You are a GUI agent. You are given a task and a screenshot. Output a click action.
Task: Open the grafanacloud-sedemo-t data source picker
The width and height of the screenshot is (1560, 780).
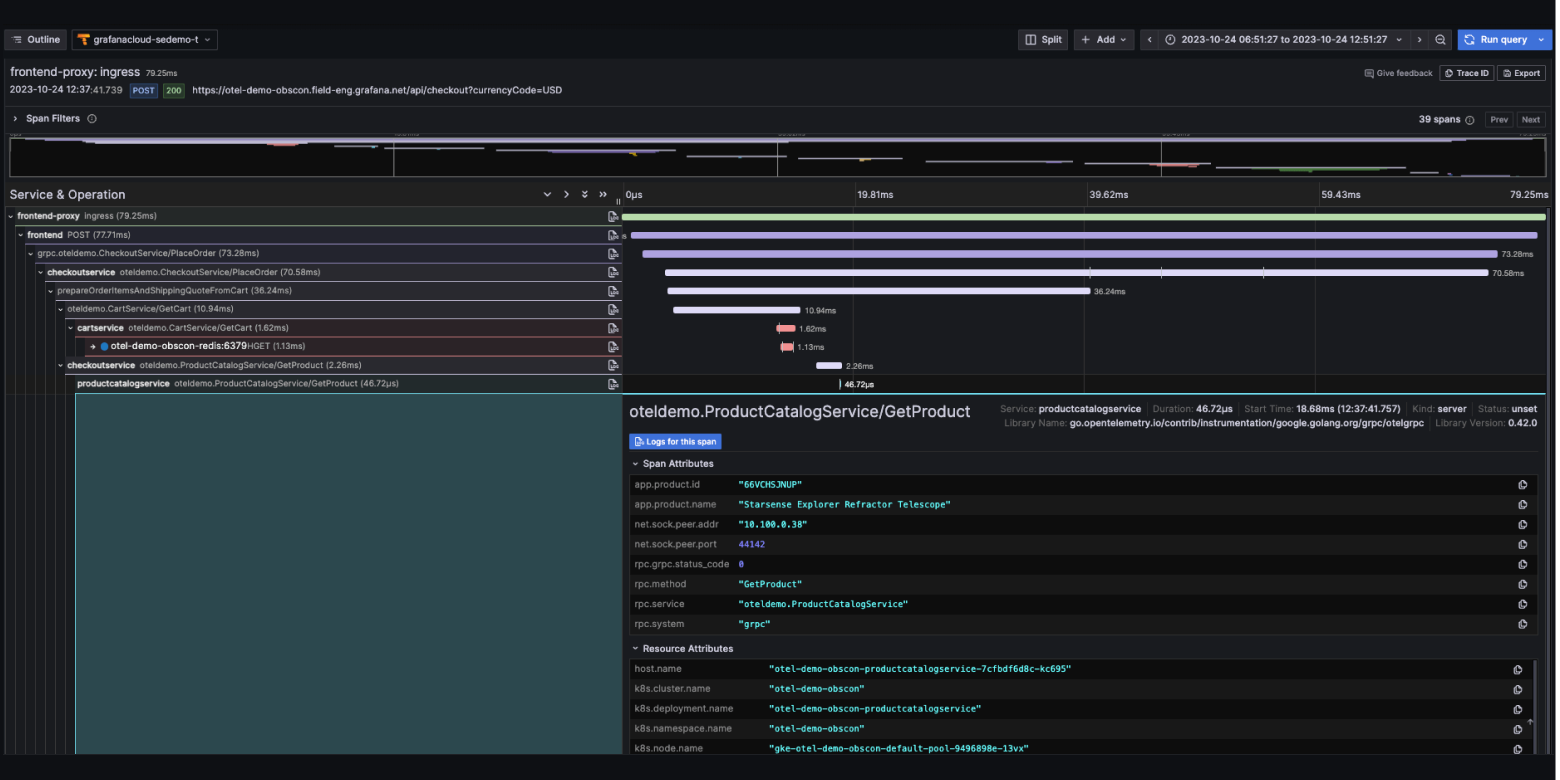[x=145, y=39]
